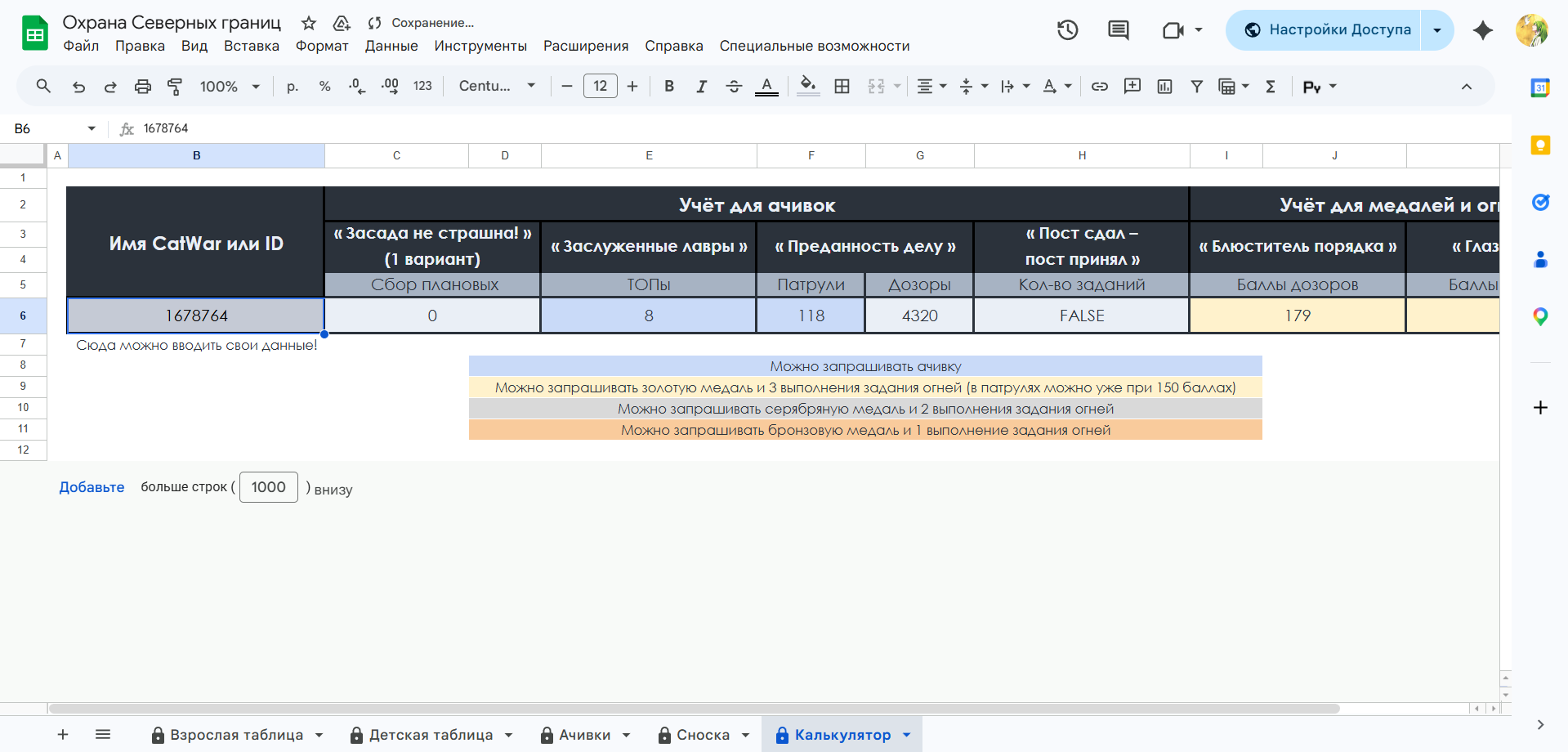The height and width of the screenshot is (752, 1568).
Task: Open the font family dropdown
Action: (x=497, y=87)
